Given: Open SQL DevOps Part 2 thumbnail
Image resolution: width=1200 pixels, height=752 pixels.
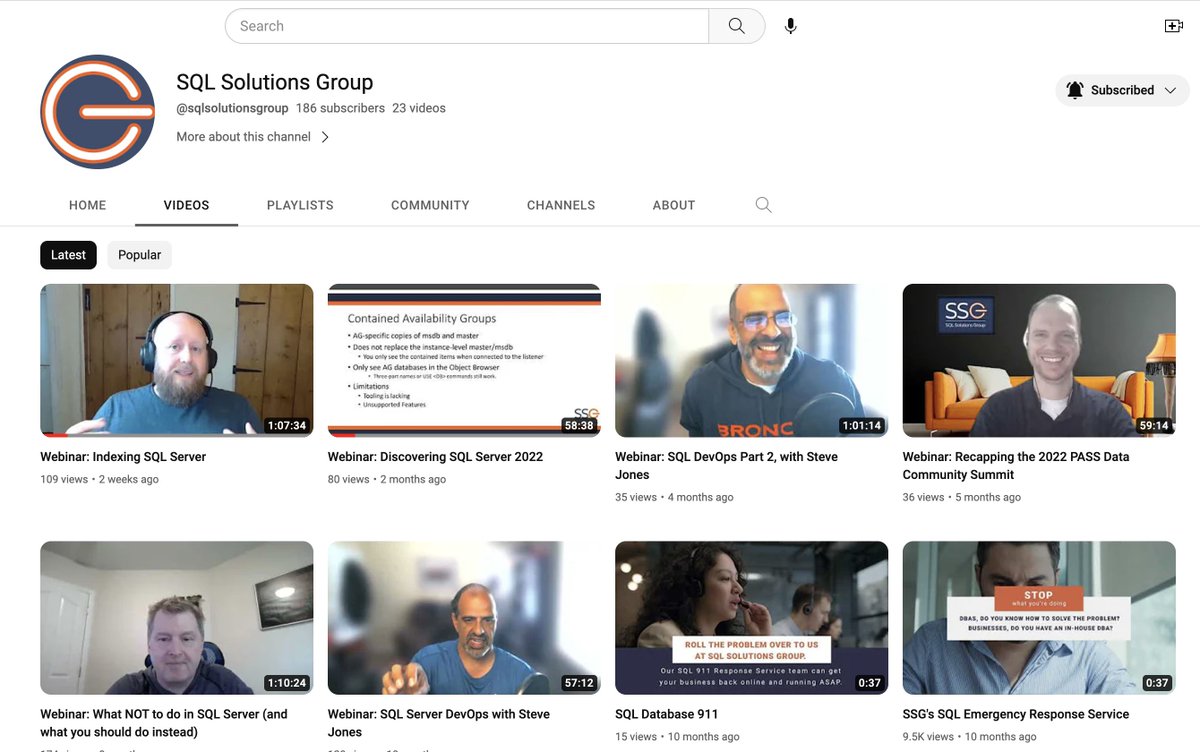Looking at the screenshot, I should click(x=752, y=361).
